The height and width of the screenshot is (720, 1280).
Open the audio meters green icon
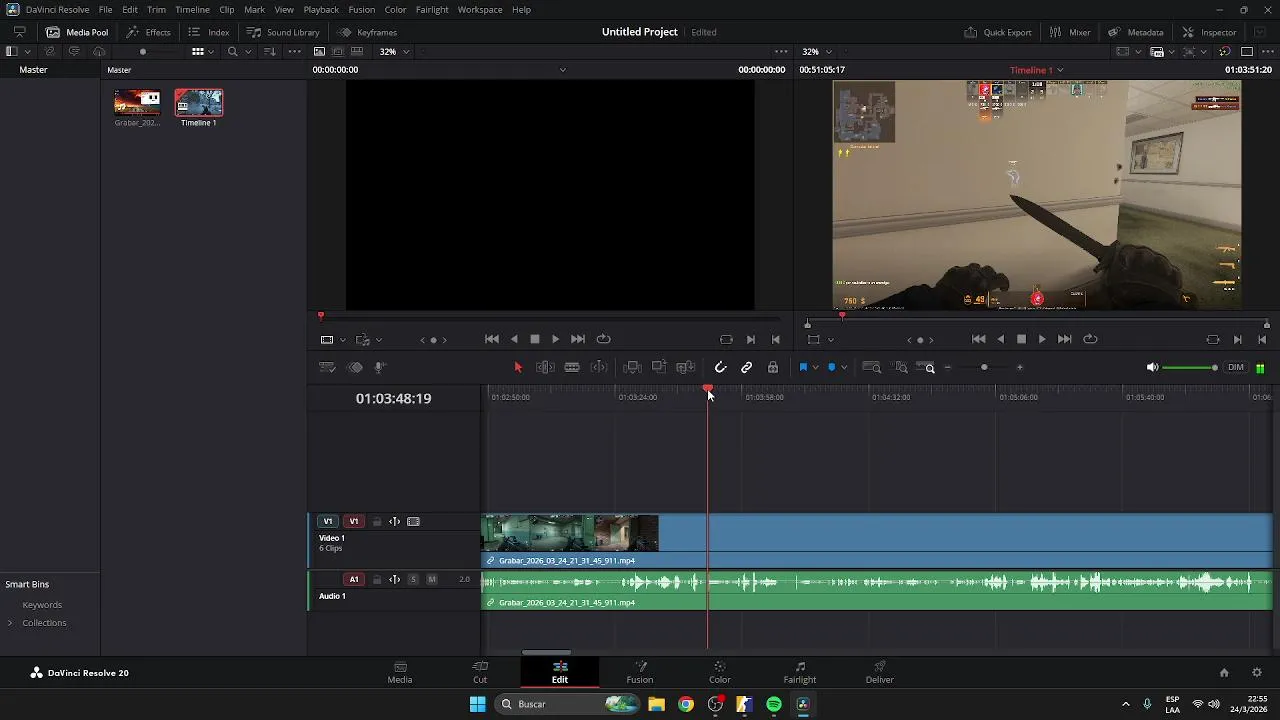pyautogui.click(x=1260, y=367)
